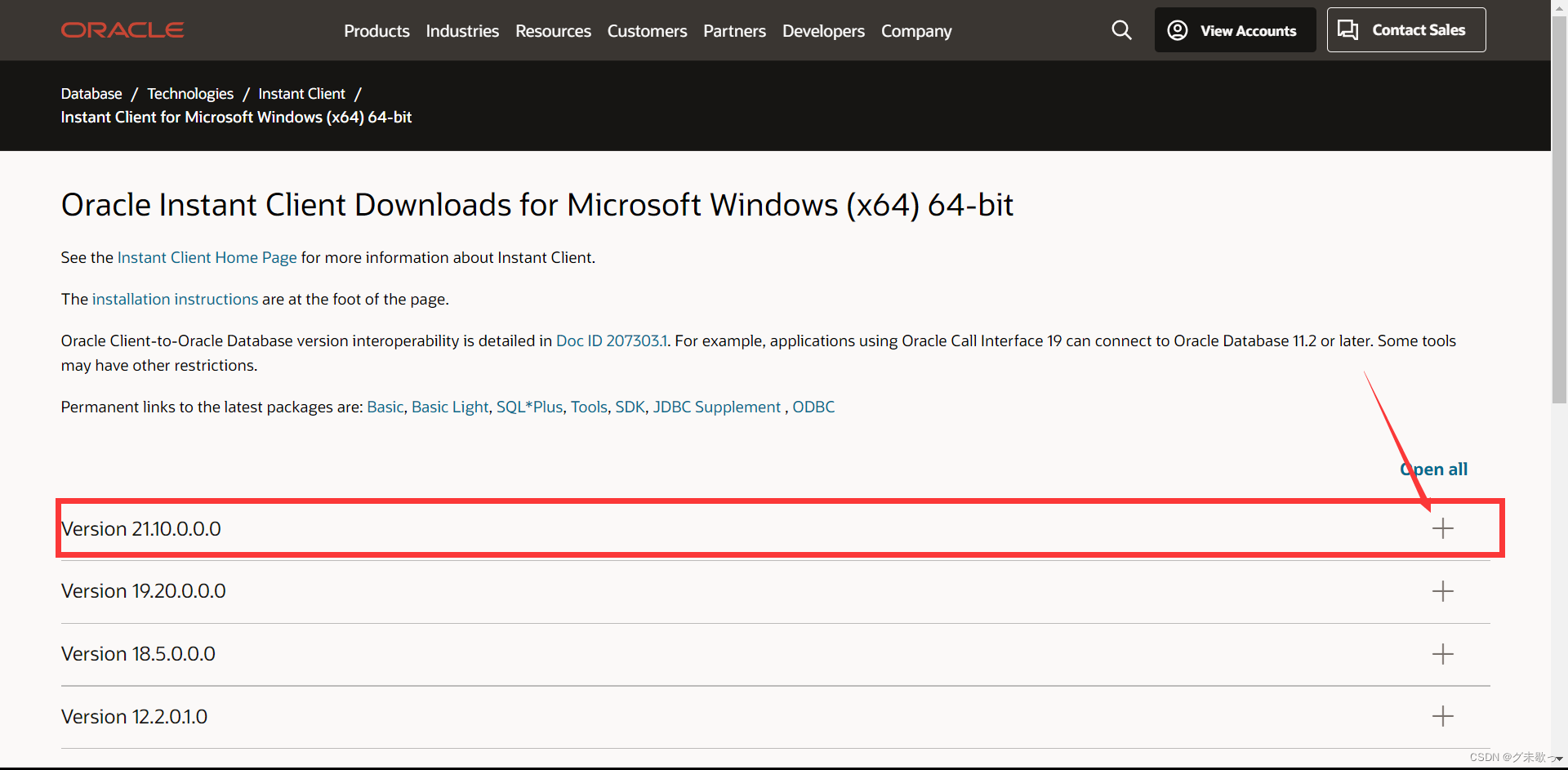Click Open all to expand every version
Screen dimensions: 1568x770
[1434, 469]
